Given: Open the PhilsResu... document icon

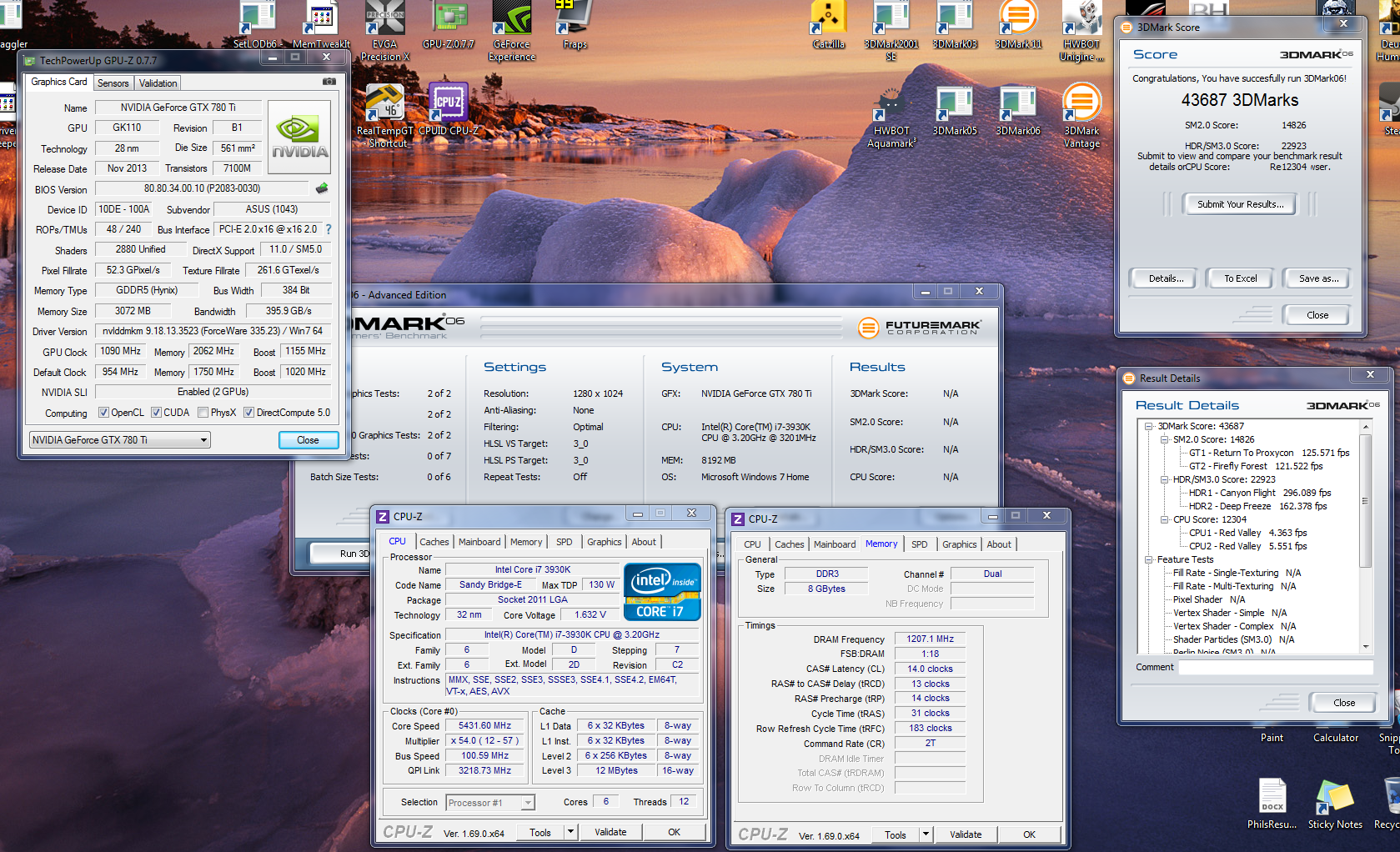Looking at the screenshot, I should (1272, 803).
